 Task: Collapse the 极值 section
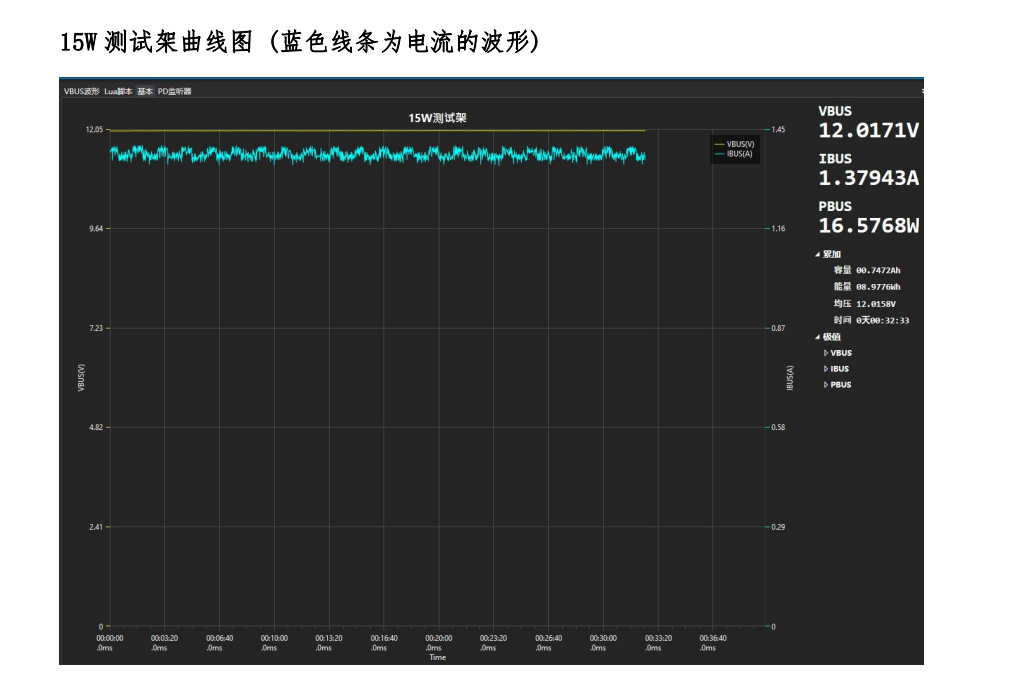coord(817,336)
